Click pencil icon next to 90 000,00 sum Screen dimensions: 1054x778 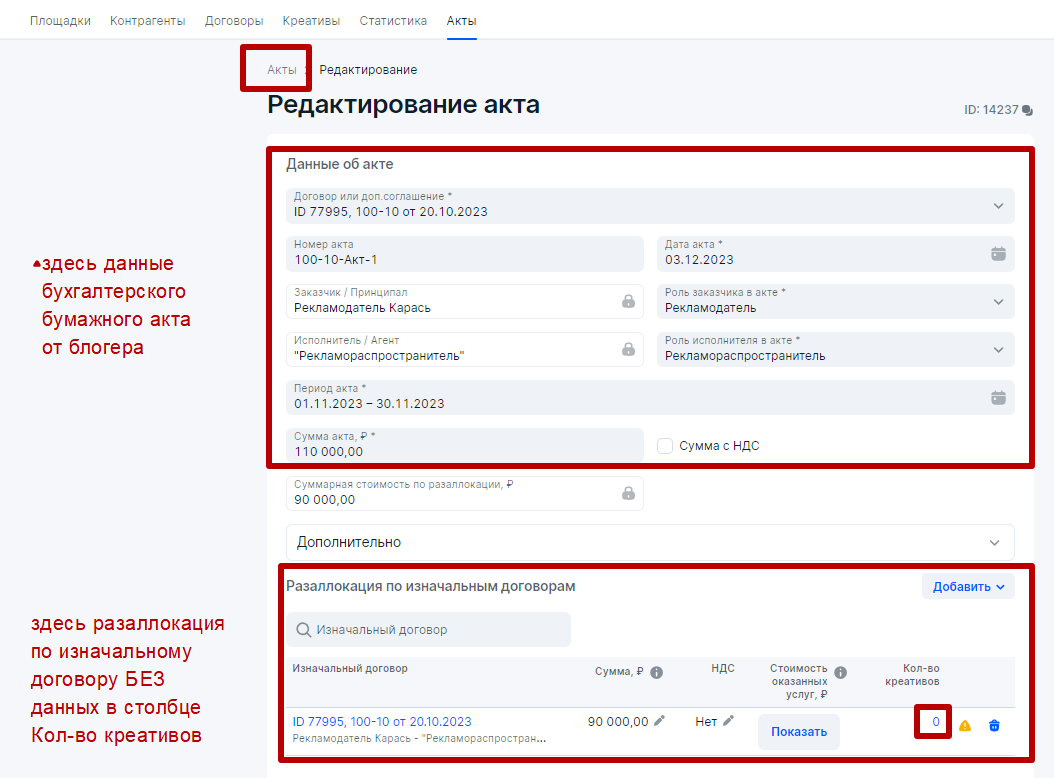click(659, 721)
